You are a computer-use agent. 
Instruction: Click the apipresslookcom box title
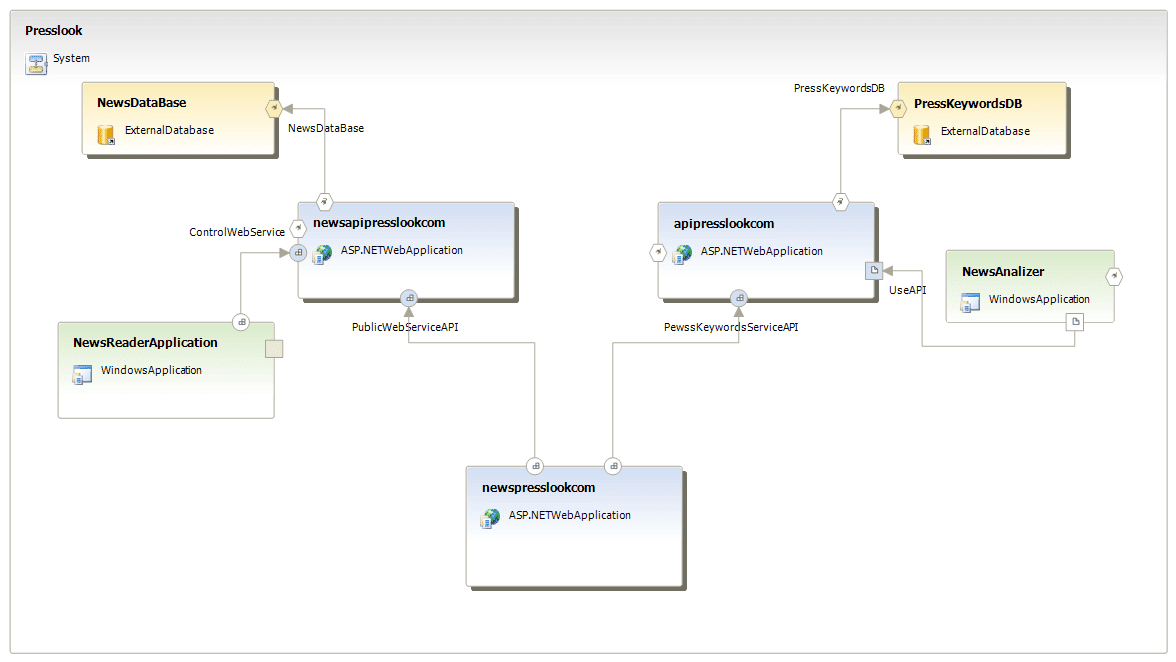(724, 223)
